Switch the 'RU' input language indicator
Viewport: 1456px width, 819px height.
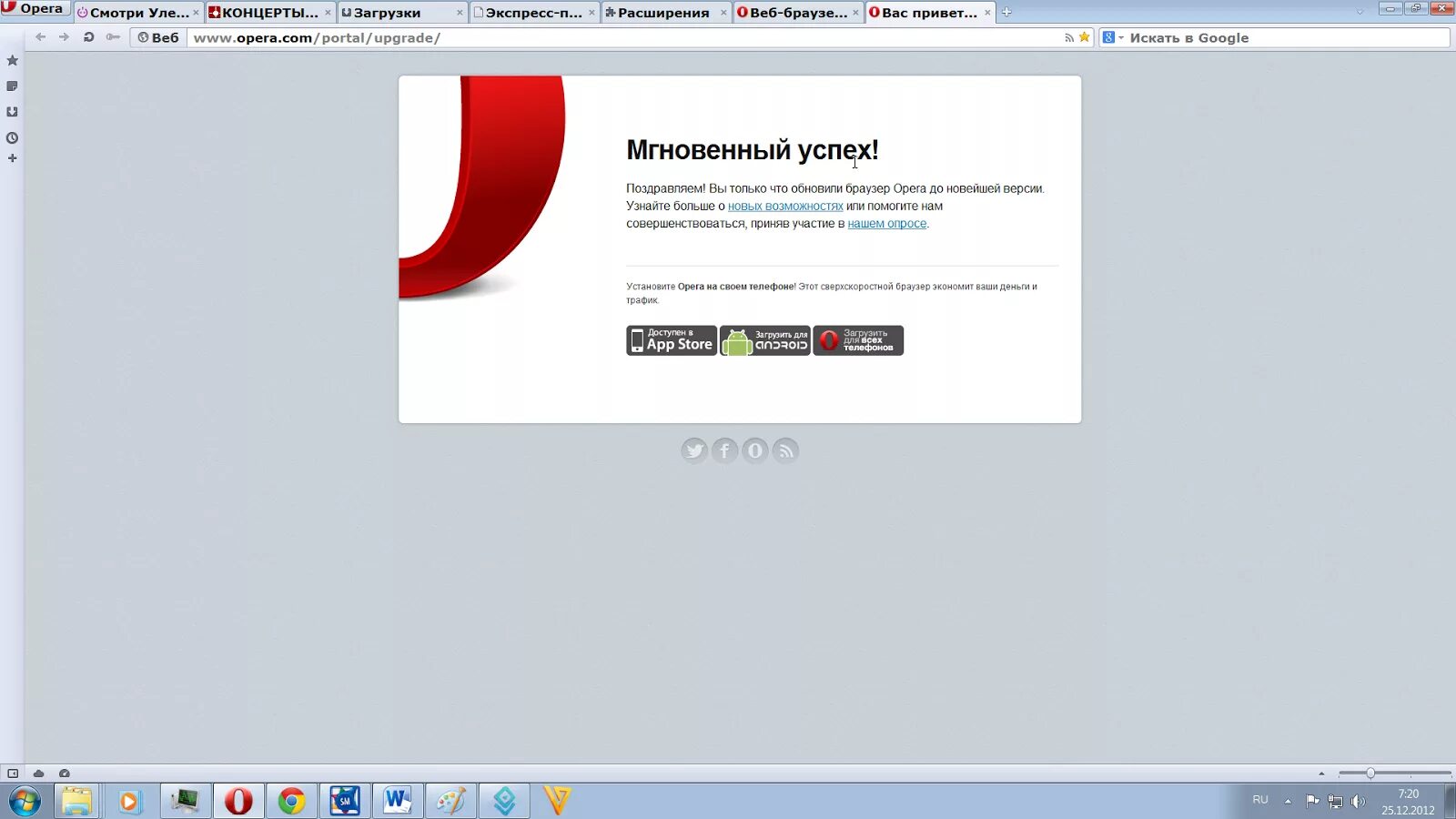tap(1260, 800)
